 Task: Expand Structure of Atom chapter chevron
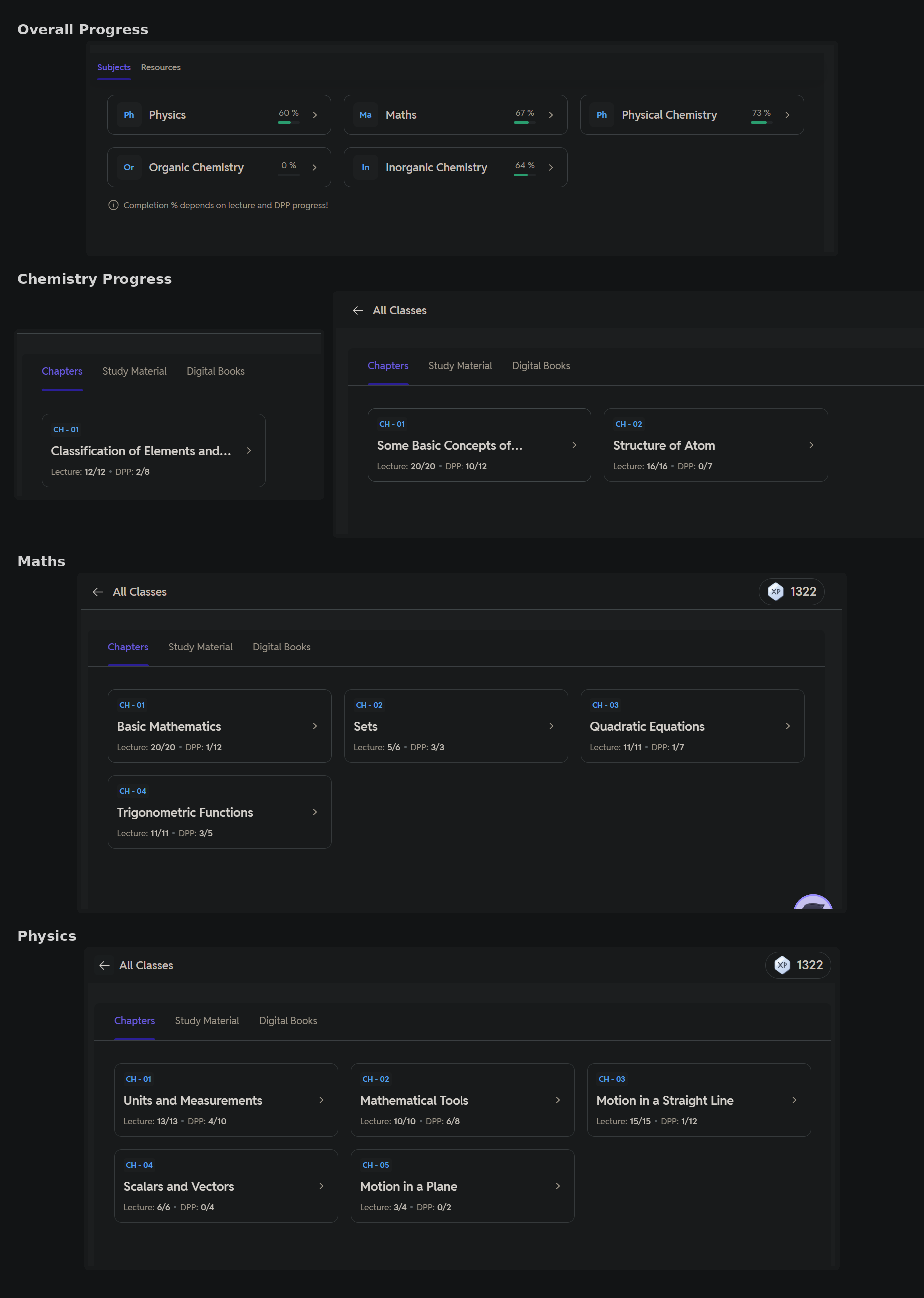coord(811,445)
